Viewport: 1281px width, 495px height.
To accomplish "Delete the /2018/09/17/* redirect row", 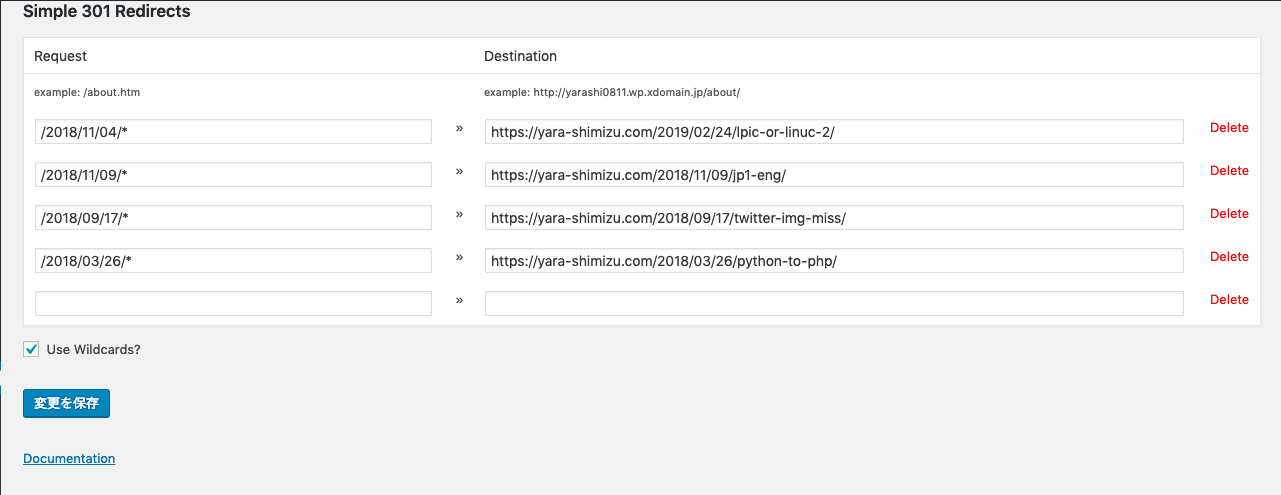I will (1229, 214).
